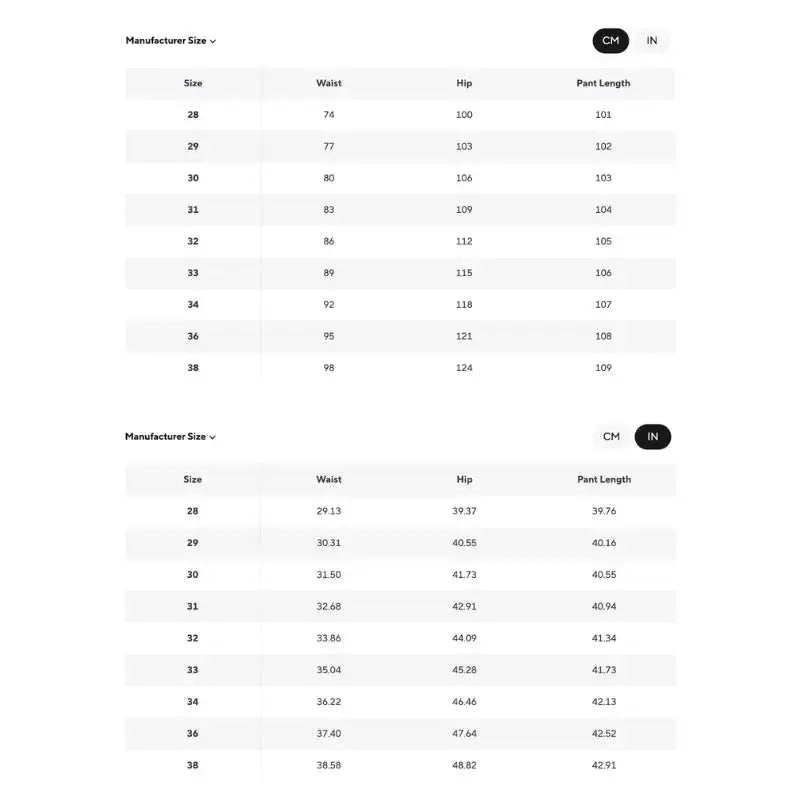Click pant length value 42.91 in last row
800x800 pixels.
point(604,765)
